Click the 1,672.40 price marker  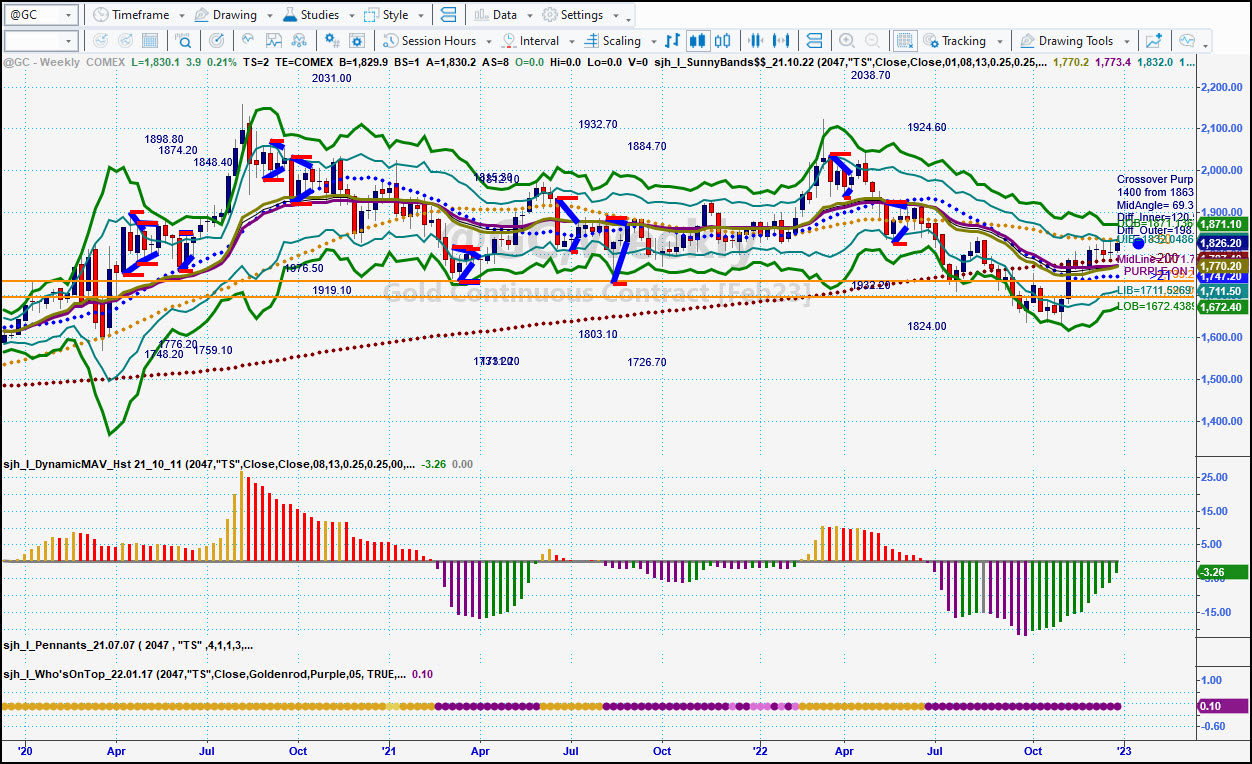tap(1222, 307)
